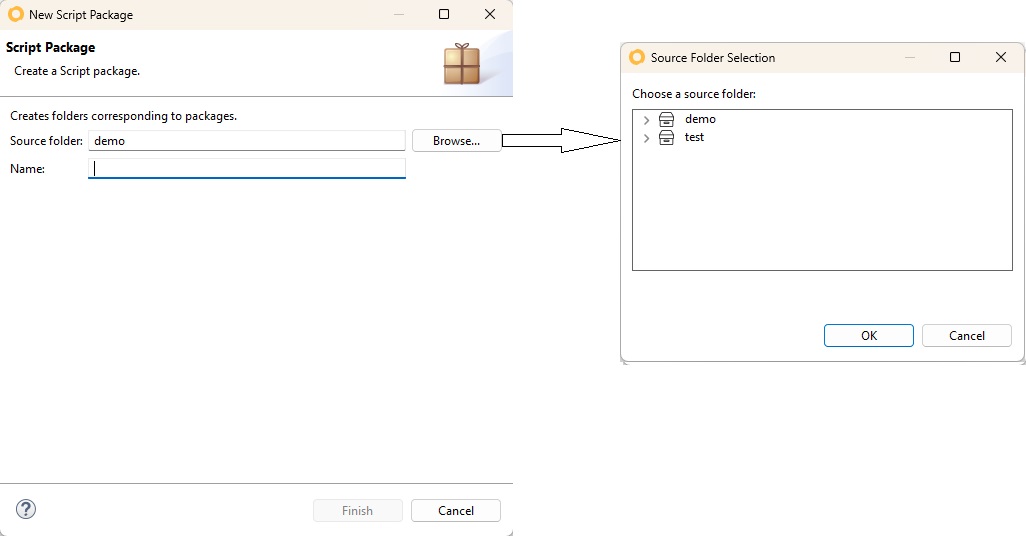Close the Source Folder Selection dialog
The height and width of the screenshot is (536, 1026).
click(x=1001, y=58)
